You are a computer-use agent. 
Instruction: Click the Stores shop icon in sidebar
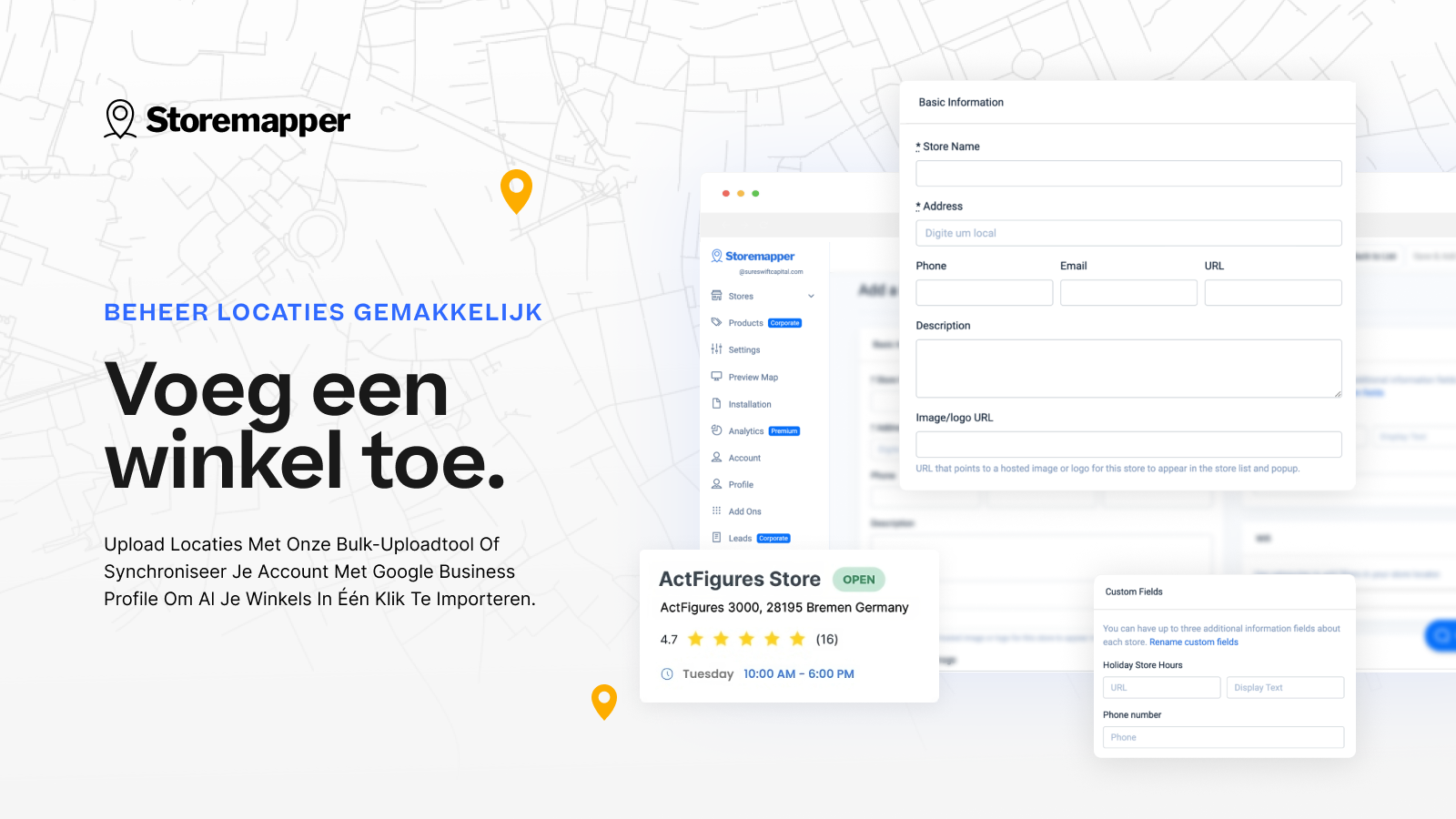click(716, 296)
